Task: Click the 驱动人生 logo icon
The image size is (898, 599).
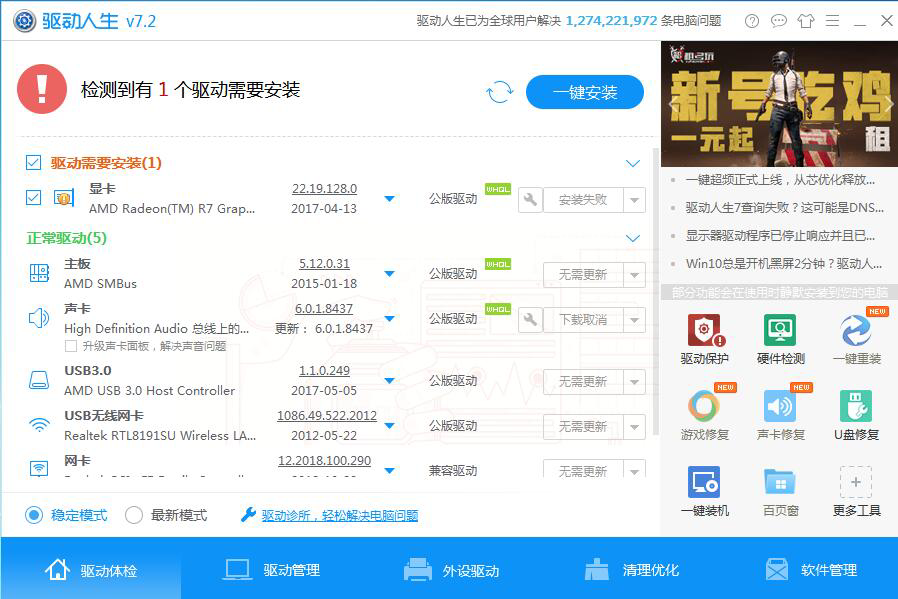Action: (25, 21)
